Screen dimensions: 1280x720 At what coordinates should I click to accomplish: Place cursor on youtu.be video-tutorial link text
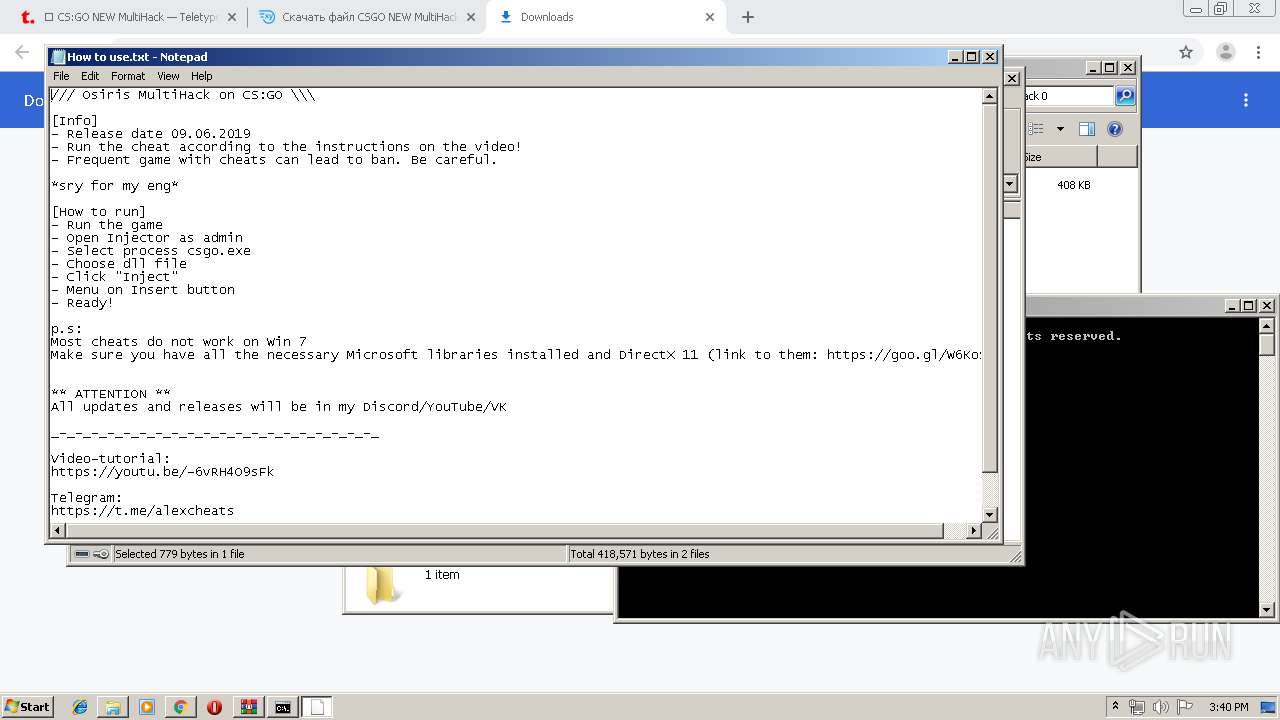coord(162,471)
